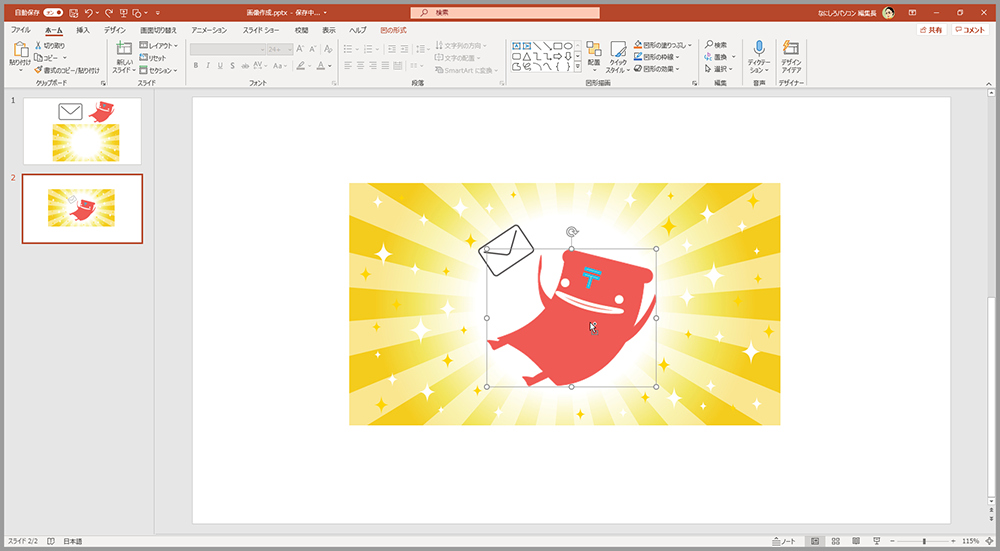Toggle bold formatting
Screen dimensions: 1000x551
pos(196,66)
